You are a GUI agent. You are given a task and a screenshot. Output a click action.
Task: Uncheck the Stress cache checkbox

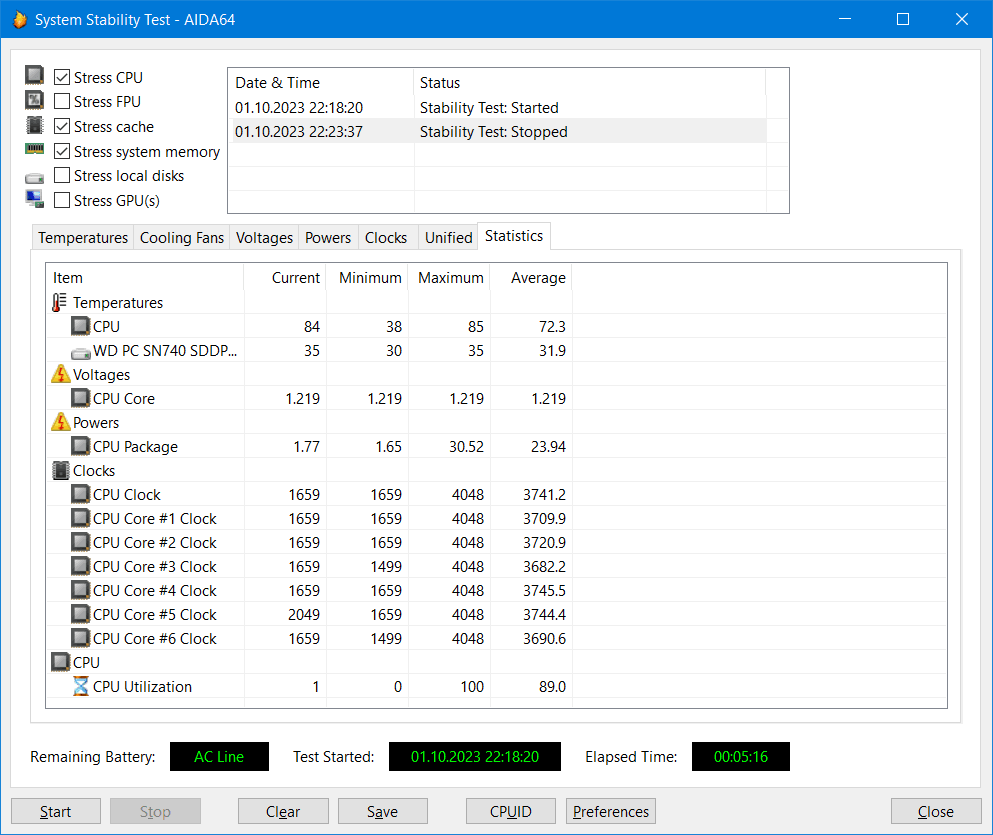[61, 127]
